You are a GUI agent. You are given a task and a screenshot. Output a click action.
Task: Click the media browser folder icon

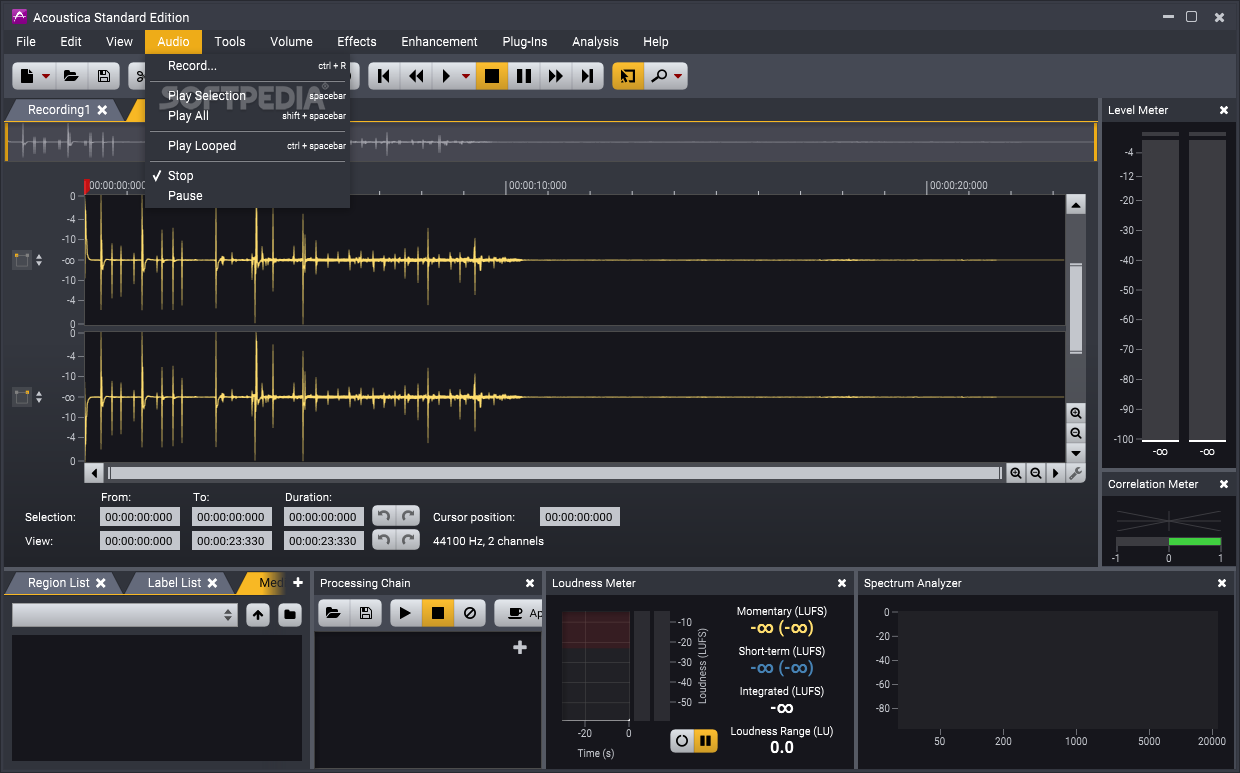click(x=290, y=615)
